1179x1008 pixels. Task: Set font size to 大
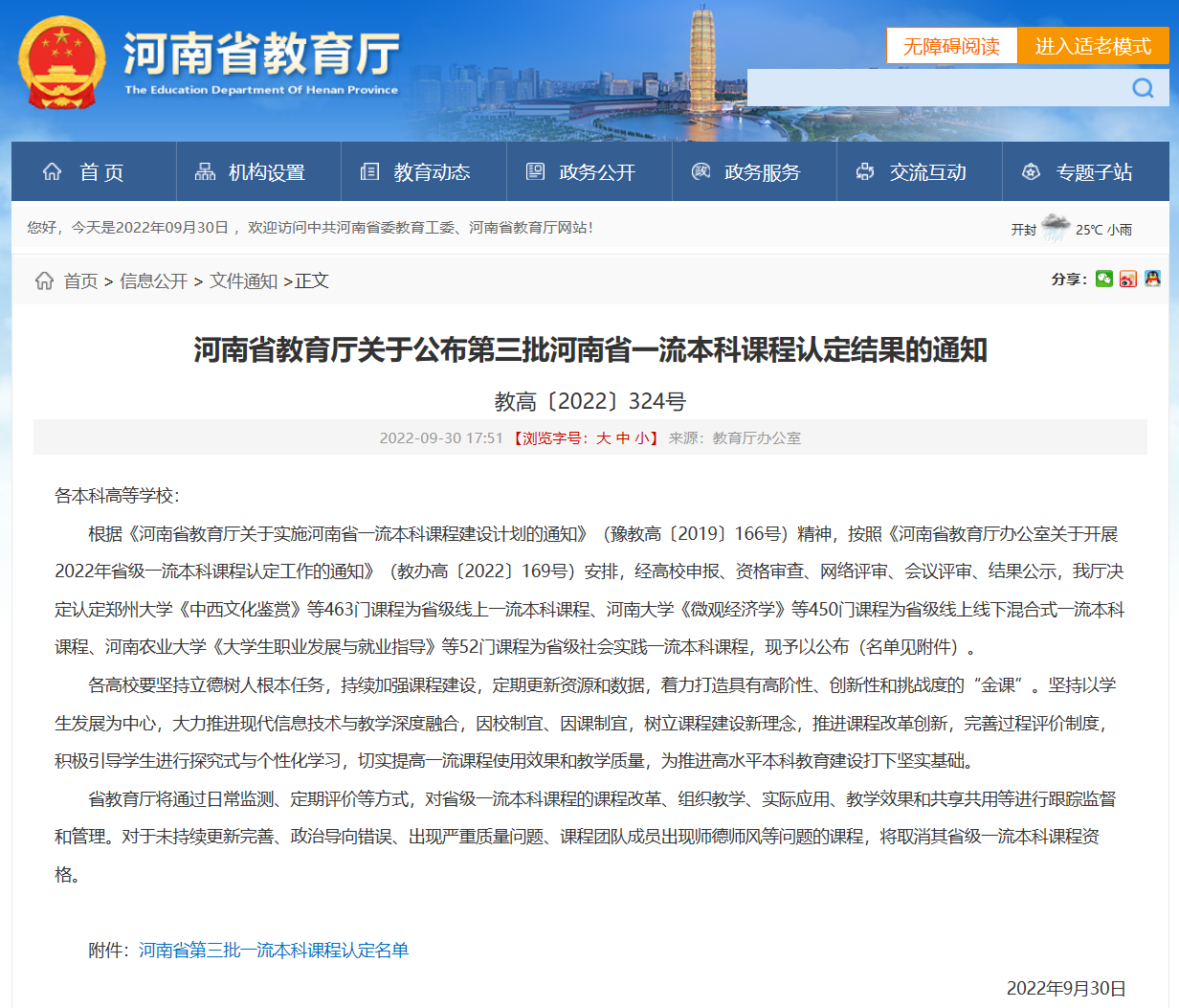(x=603, y=438)
